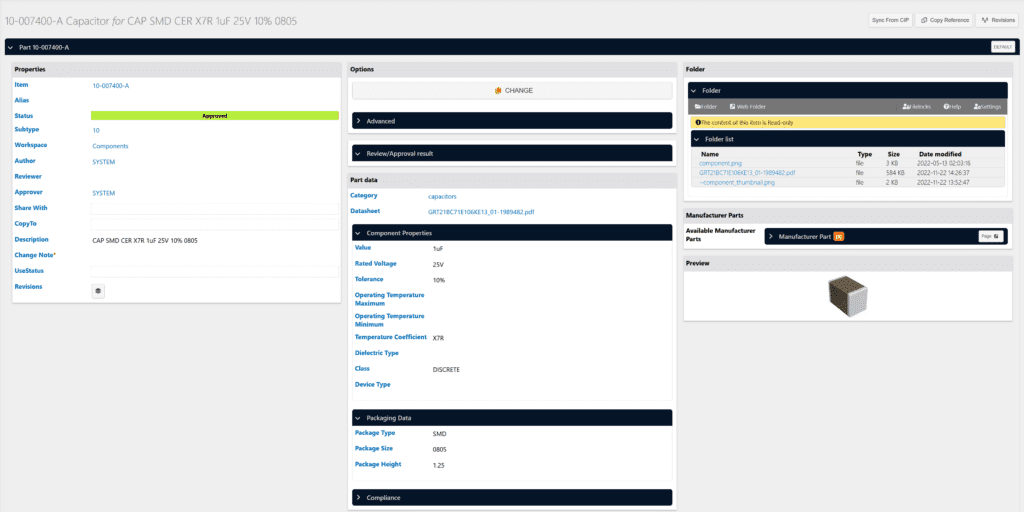The image size is (1024, 512).
Task: Collapse the Review/Approval result section
Action: pos(511,153)
